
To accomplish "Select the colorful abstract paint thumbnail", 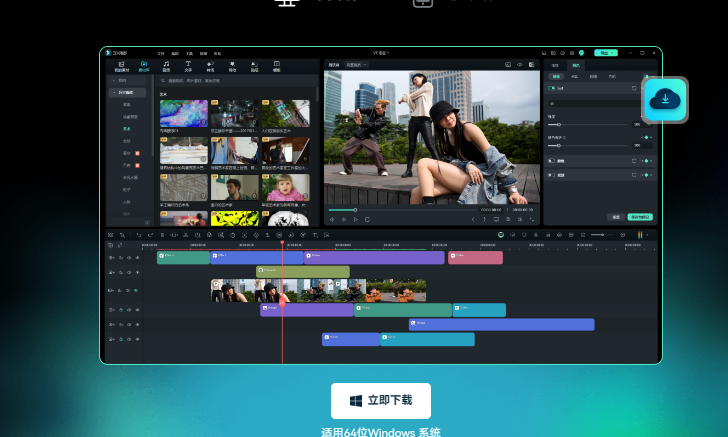I will click(x=184, y=113).
